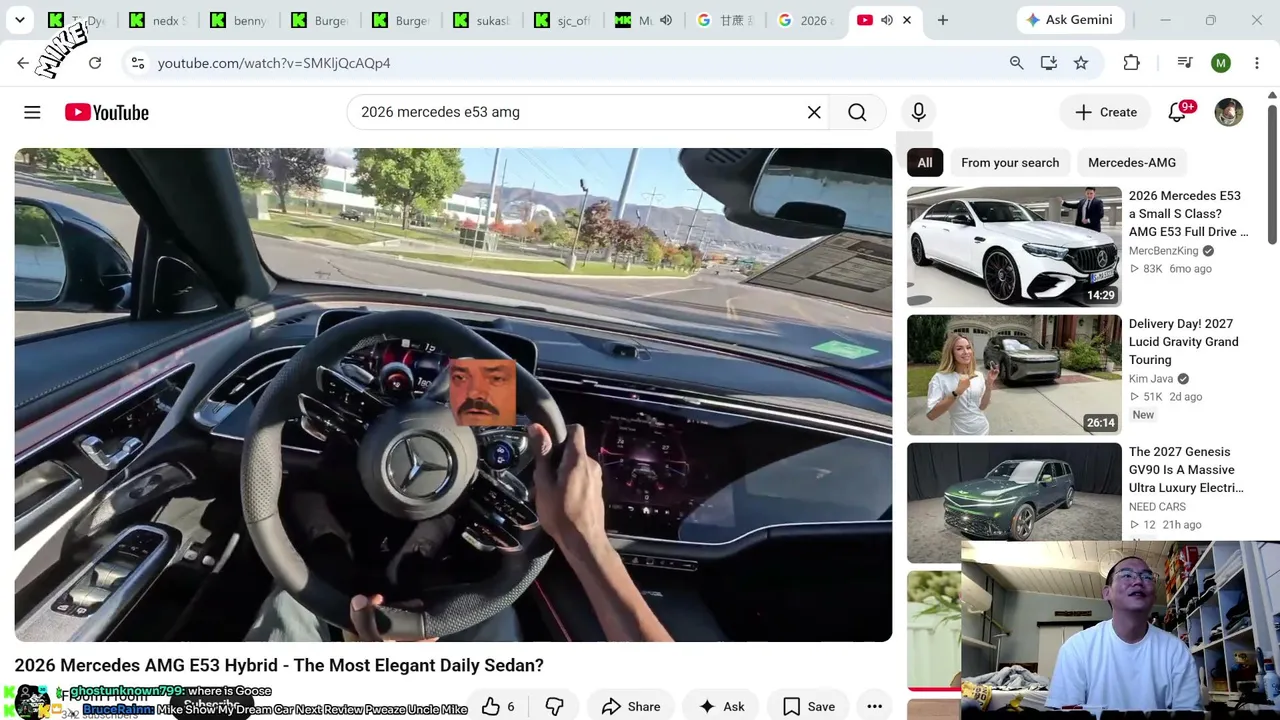Save the video to a playlist

[809, 707]
